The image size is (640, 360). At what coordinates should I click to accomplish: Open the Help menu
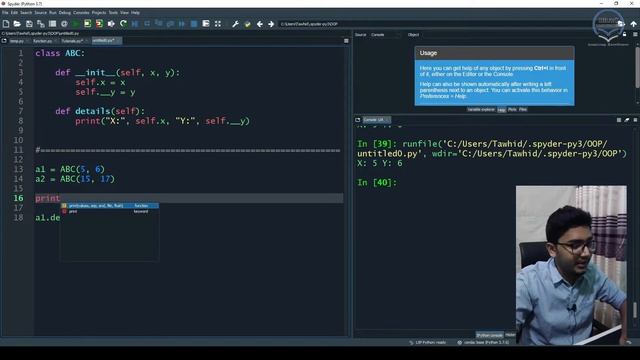click(x=135, y=13)
